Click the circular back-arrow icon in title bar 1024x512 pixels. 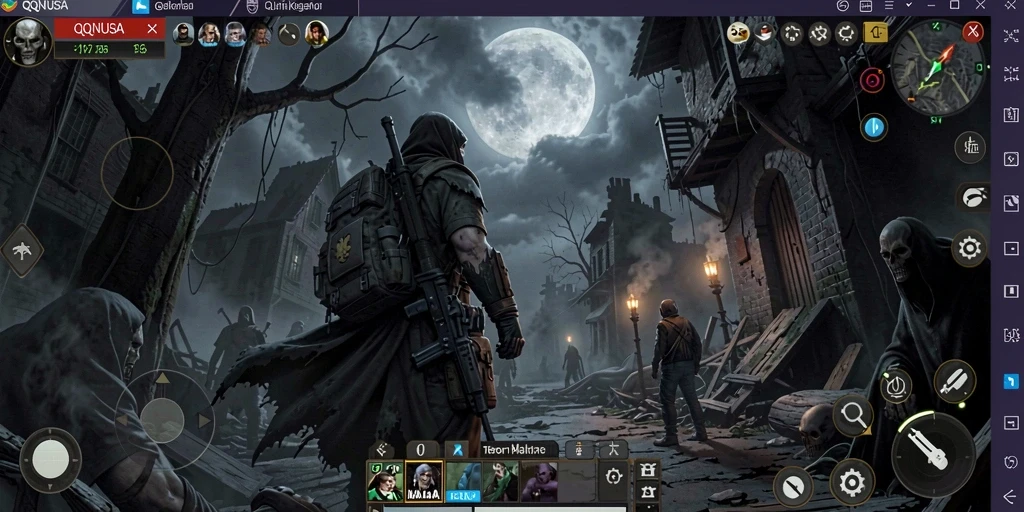coord(842,6)
